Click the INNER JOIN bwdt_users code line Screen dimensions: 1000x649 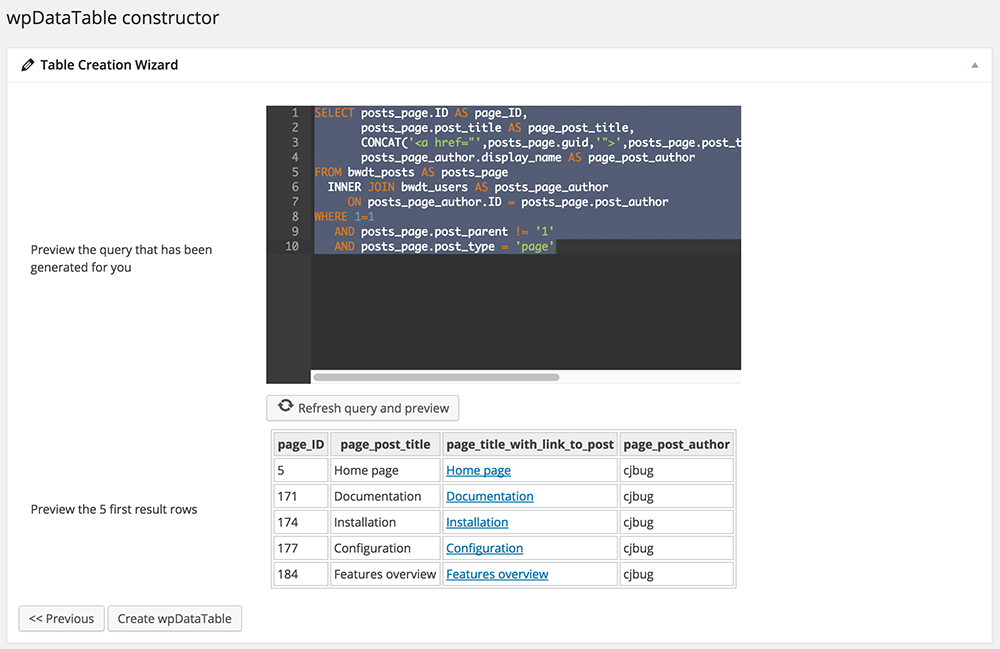tap(468, 187)
